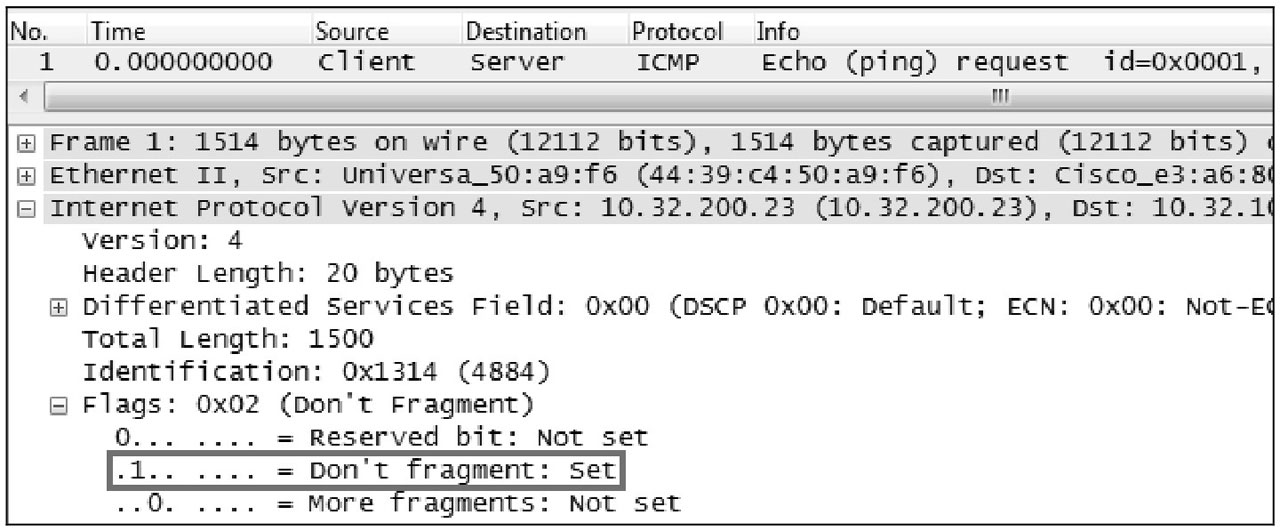Select the Don't fragment: Set line

coord(365,470)
